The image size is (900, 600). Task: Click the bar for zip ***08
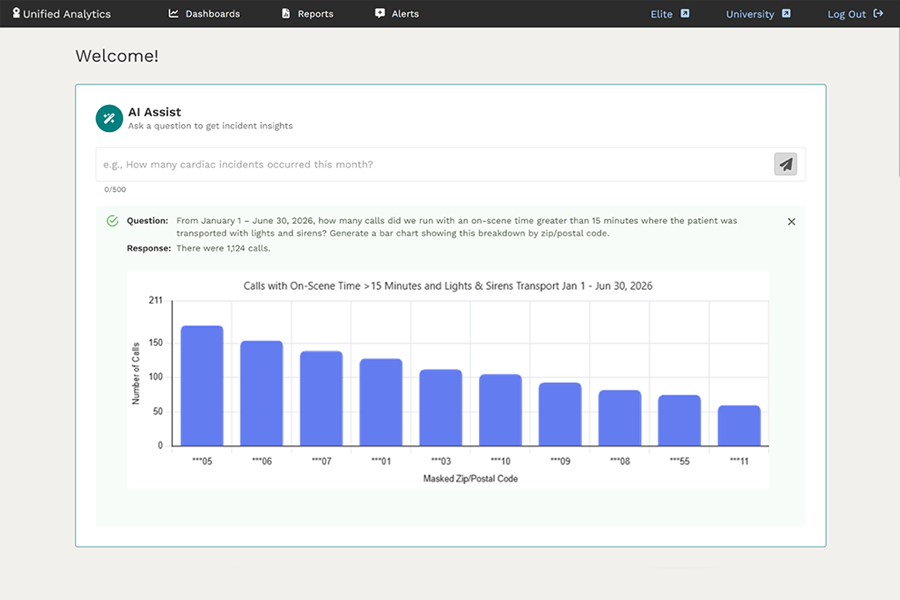coord(620,418)
